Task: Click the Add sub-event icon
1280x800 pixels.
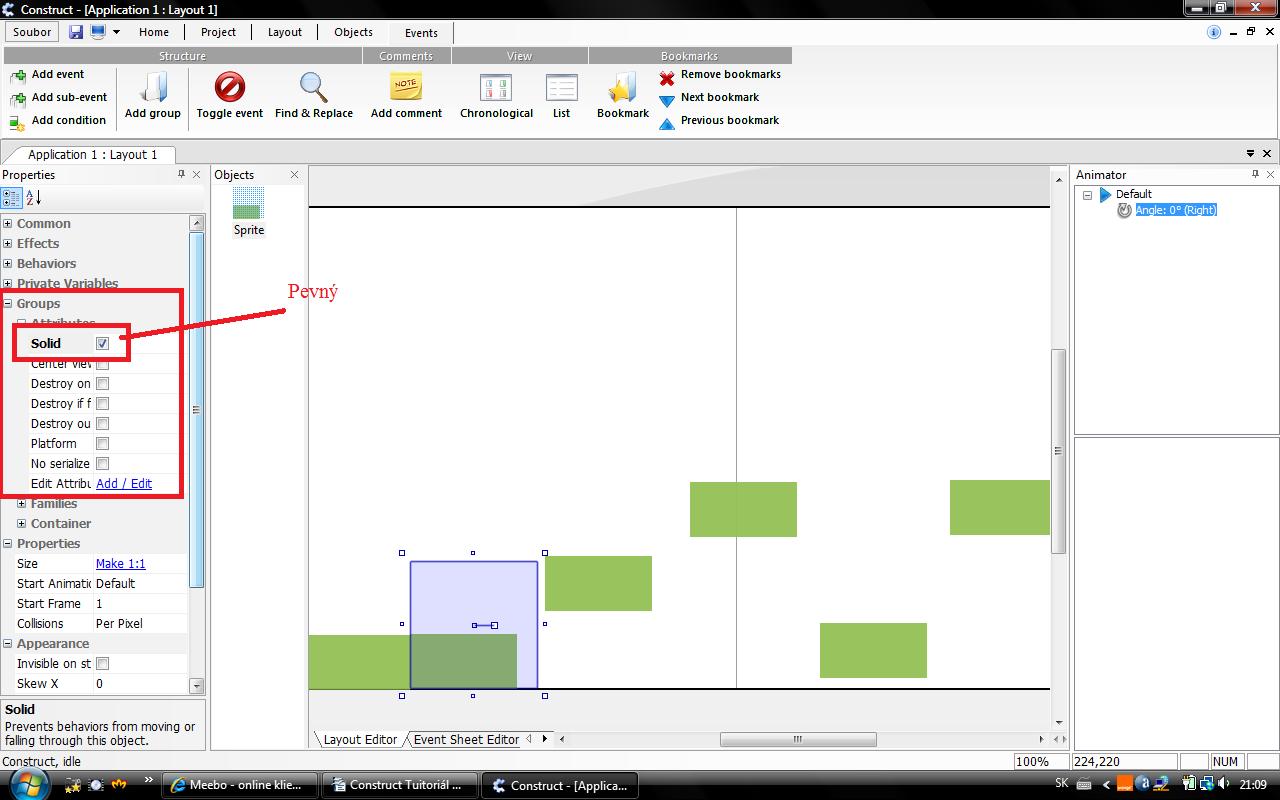Action: [17, 98]
